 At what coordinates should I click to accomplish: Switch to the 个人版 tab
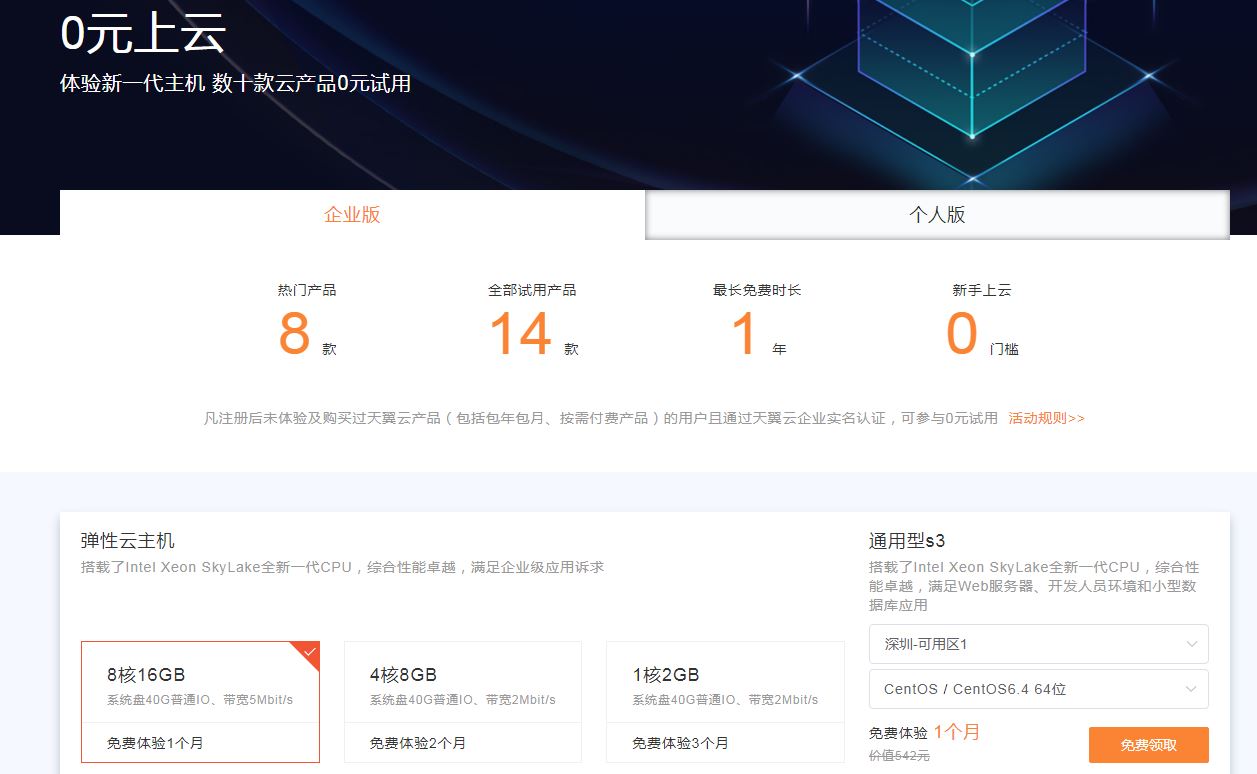click(937, 214)
